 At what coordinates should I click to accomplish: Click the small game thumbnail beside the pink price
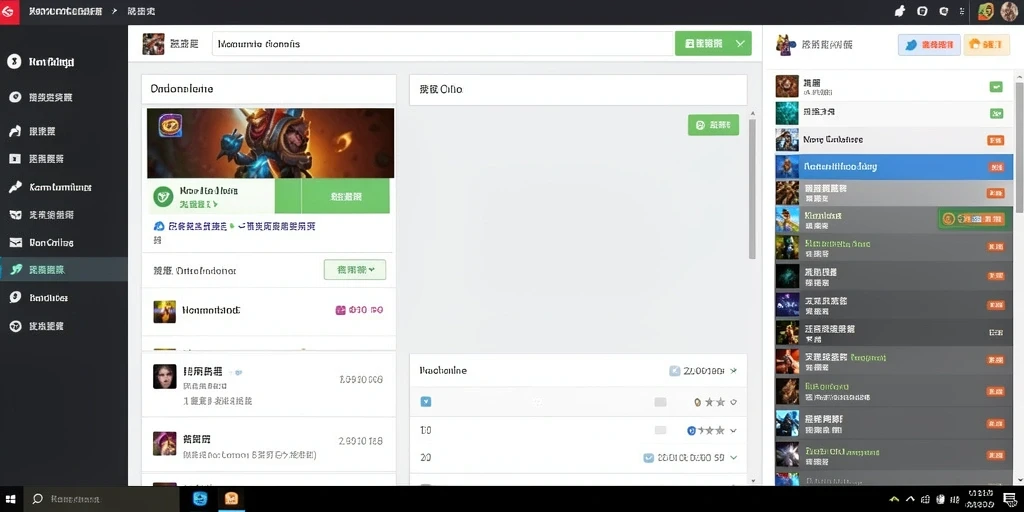[x=164, y=312]
